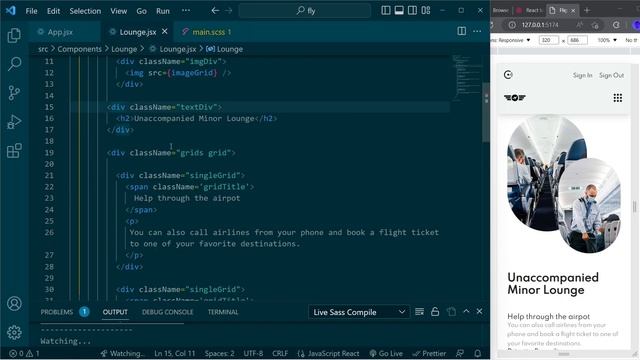The height and width of the screenshot is (360, 640).
Task: Click the command center search box
Action: (305, 11)
